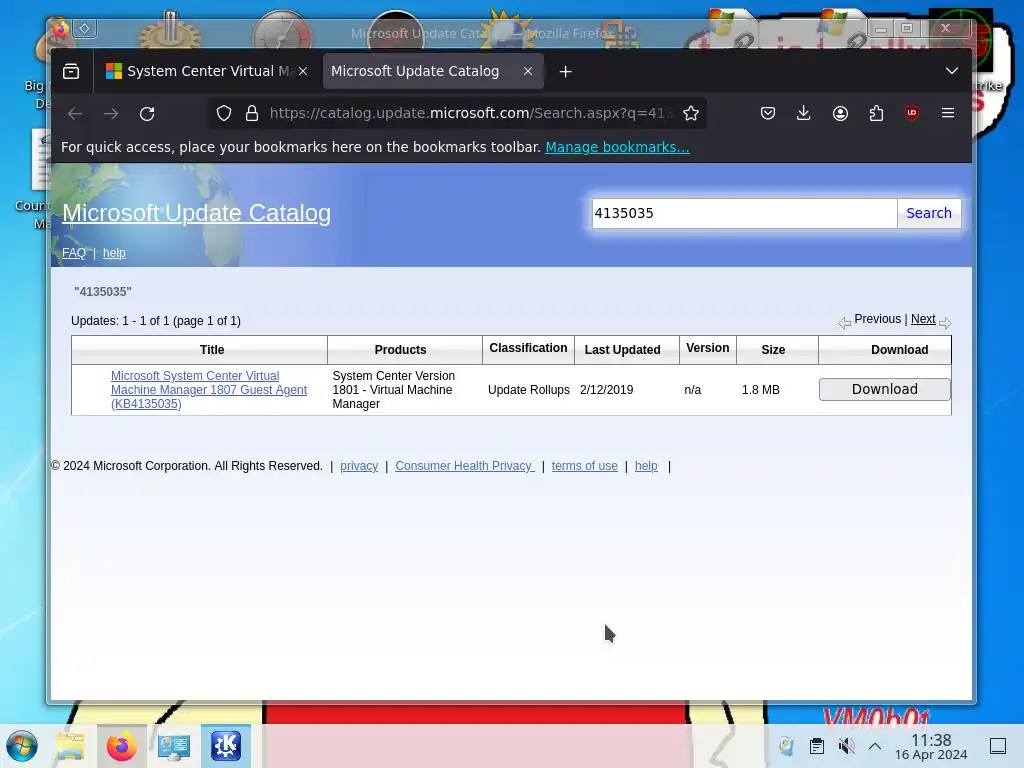1024x768 pixels.
Task: Show site security padlock info
Action: (x=251, y=114)
